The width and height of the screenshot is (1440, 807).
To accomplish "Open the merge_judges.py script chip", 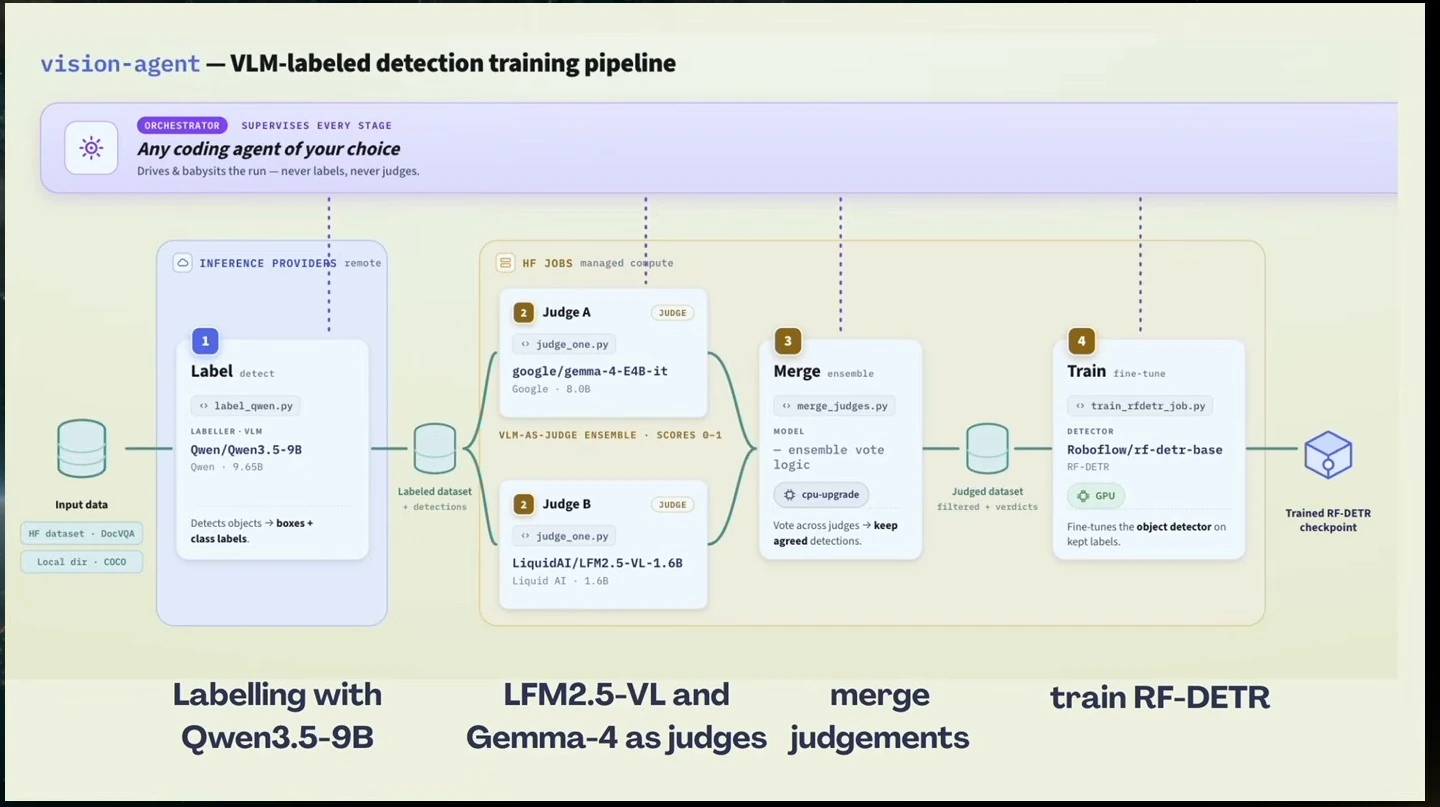I will pos(834,406).
